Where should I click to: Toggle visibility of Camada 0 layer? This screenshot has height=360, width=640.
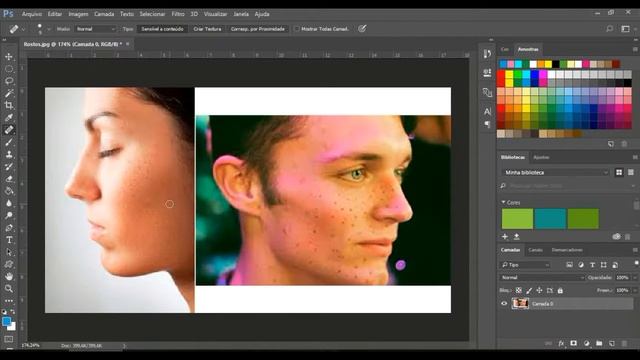point(504,303)
